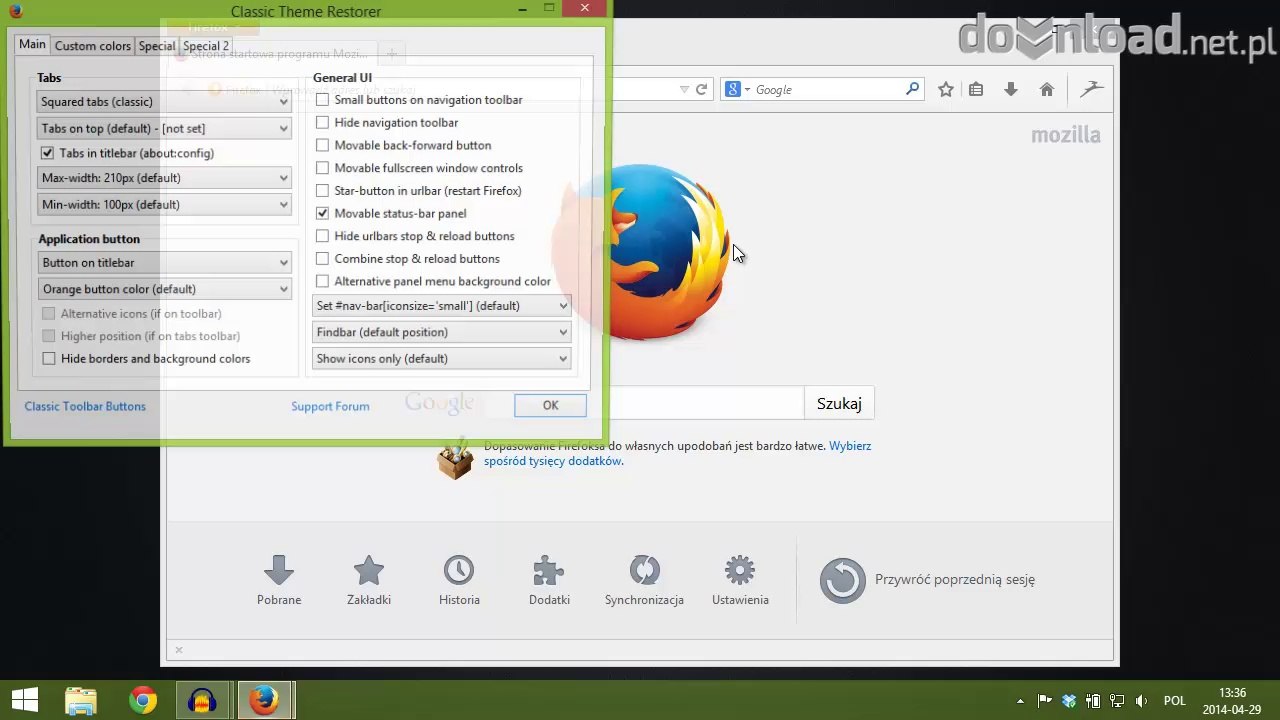Open Ustawienia settings shortcut on start page

point(740,580)
